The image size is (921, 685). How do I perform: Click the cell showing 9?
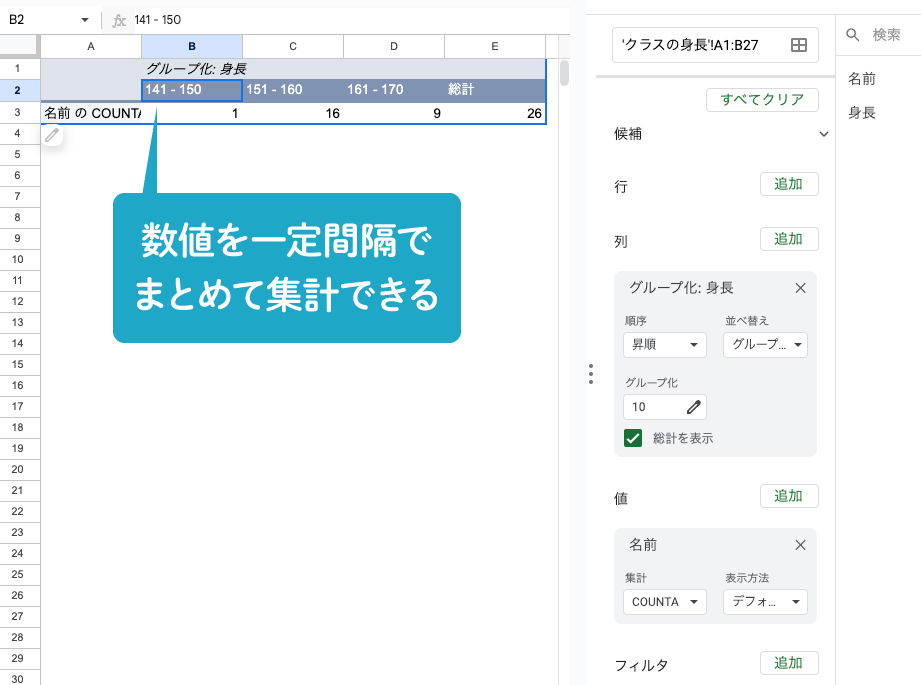(394, 113)
